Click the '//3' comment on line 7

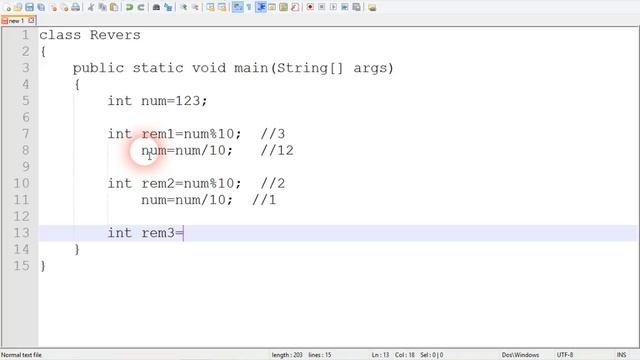pos(273,134)
